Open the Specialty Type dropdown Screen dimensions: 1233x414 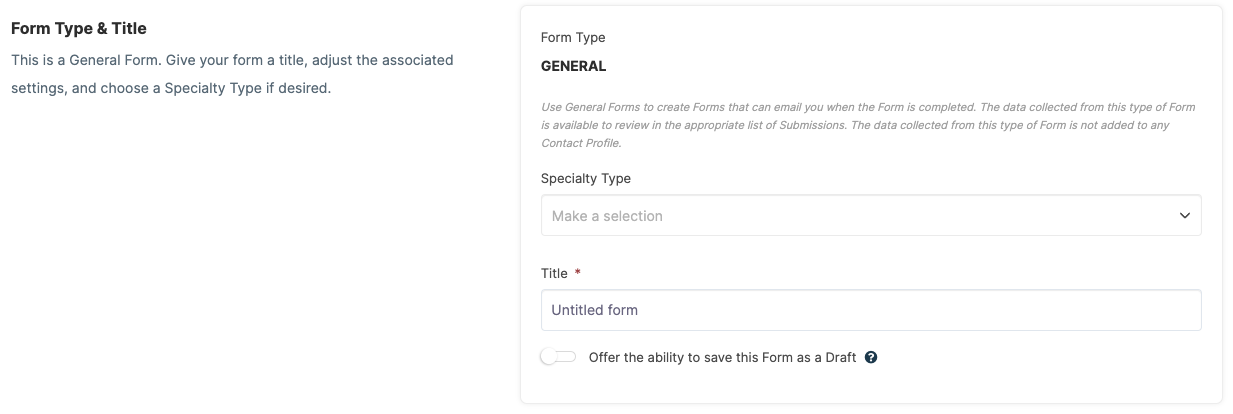[x=871, y=216]
